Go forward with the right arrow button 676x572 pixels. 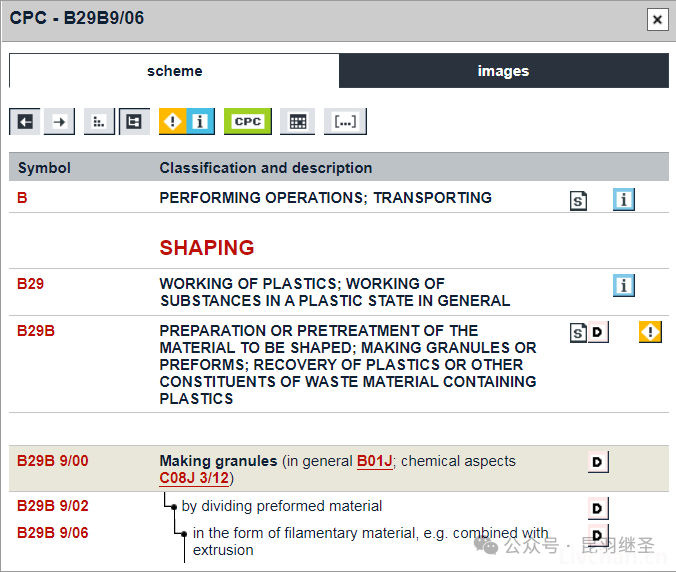coord(59,122)
